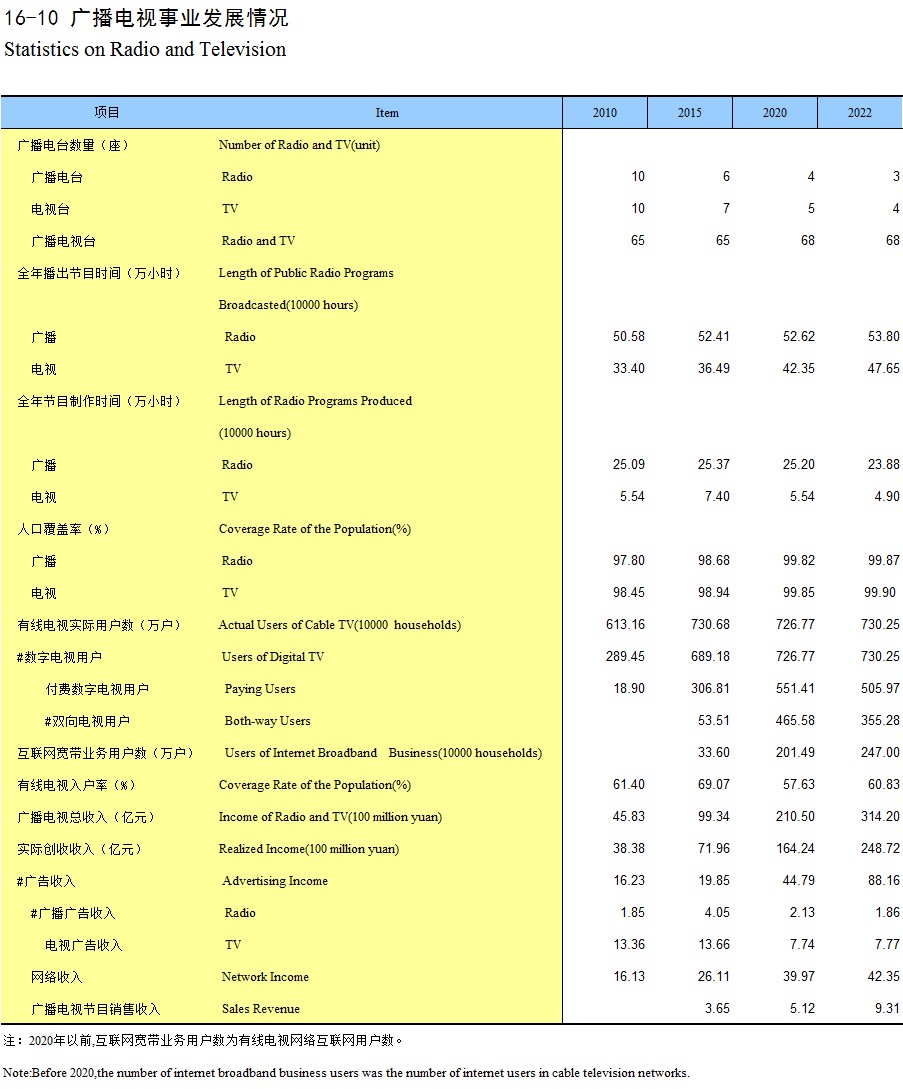This screenshot has width=903, height=1089.
Task: Click value 39.97 for Network Income
Action: pos(799,976)
